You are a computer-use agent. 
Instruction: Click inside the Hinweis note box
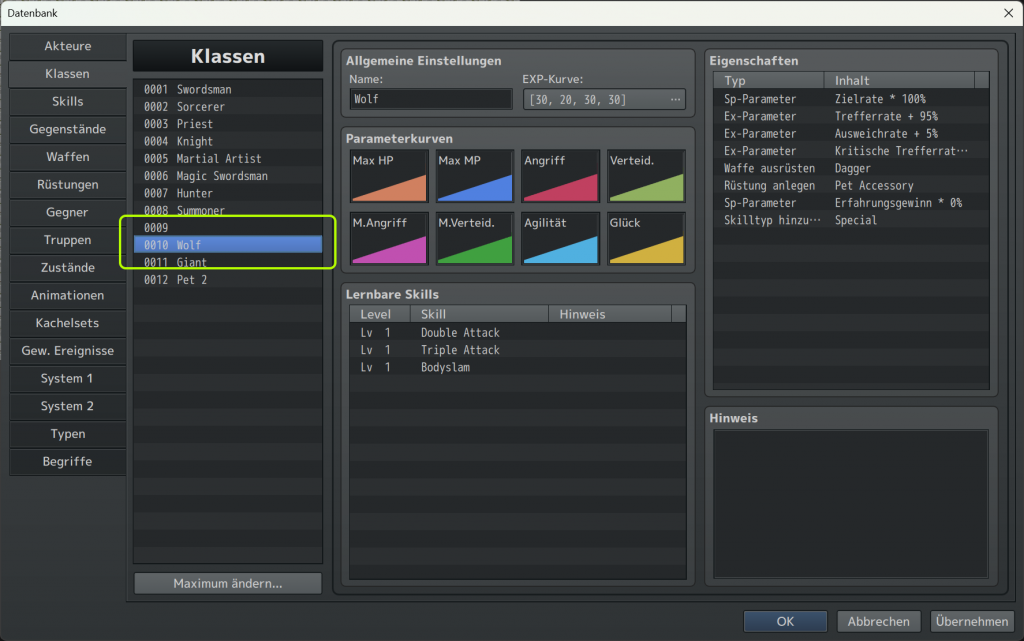pyautogui.click(x=851, y=503)
